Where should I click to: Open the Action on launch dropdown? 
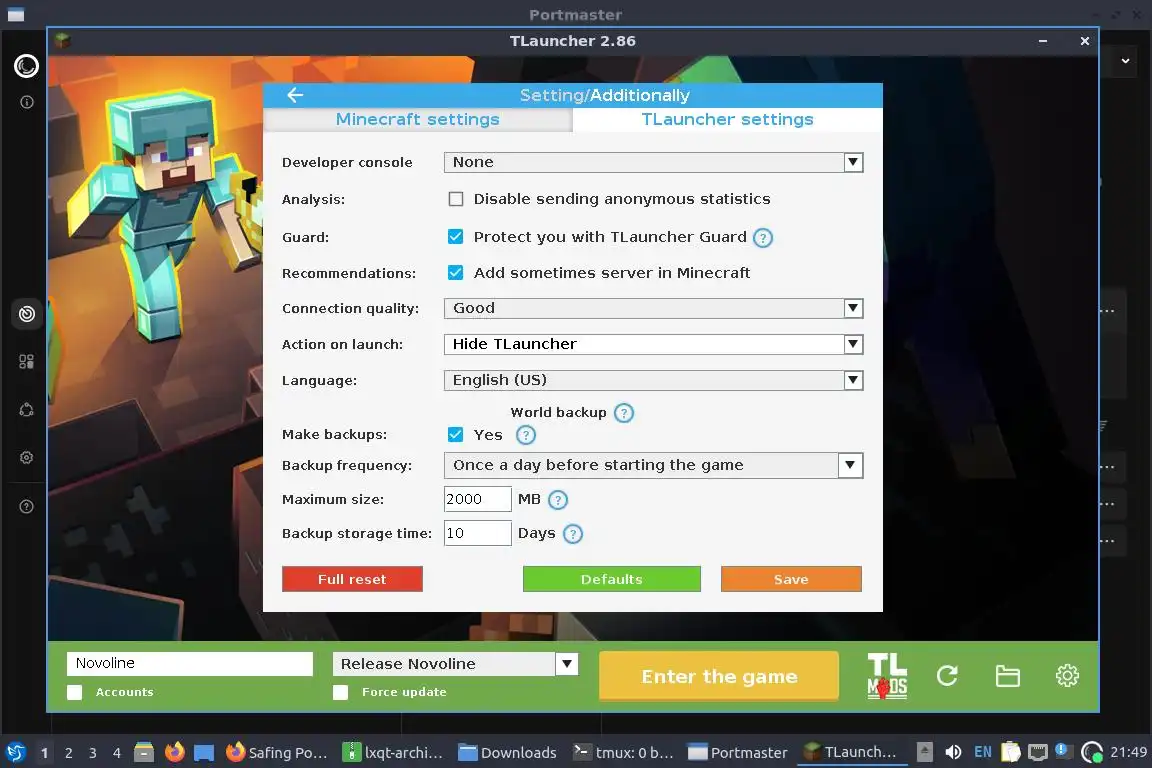653,345
